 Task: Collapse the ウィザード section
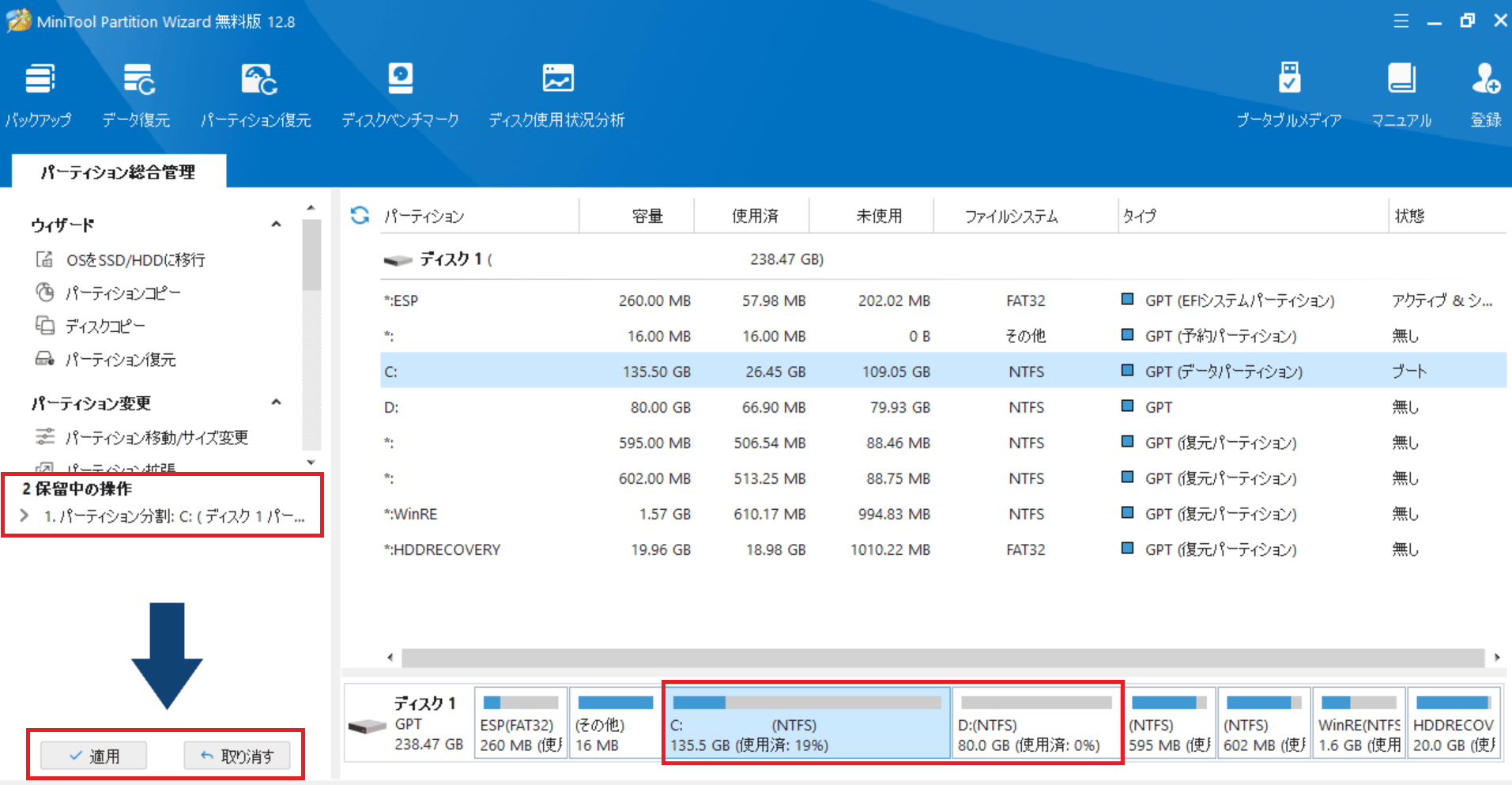(x=276, y=225)
